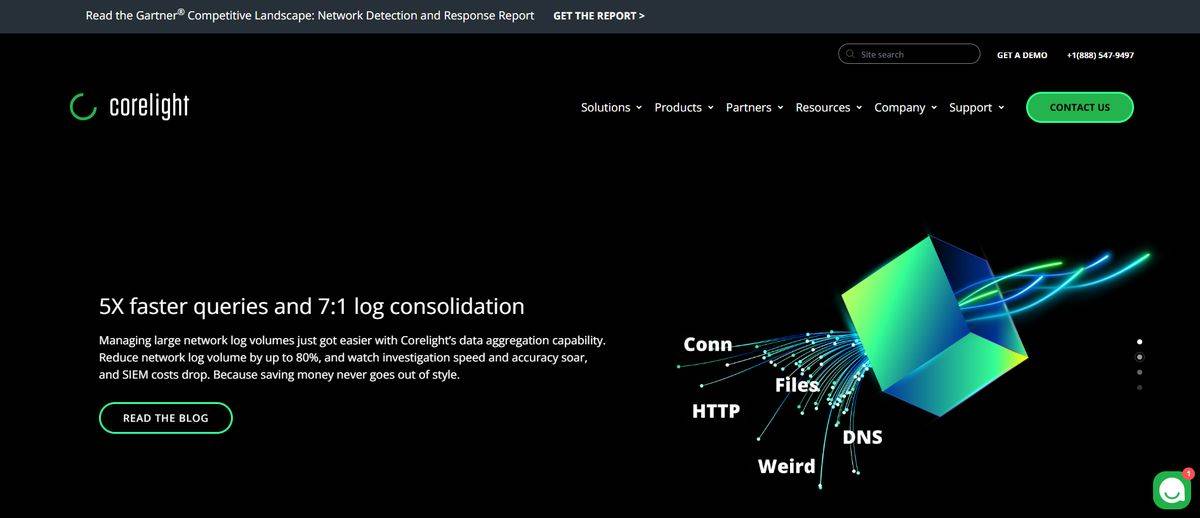Screen dimensions: 1200x518
Task: Click the Contact Us button
Action: click(x=1079, y=108)
